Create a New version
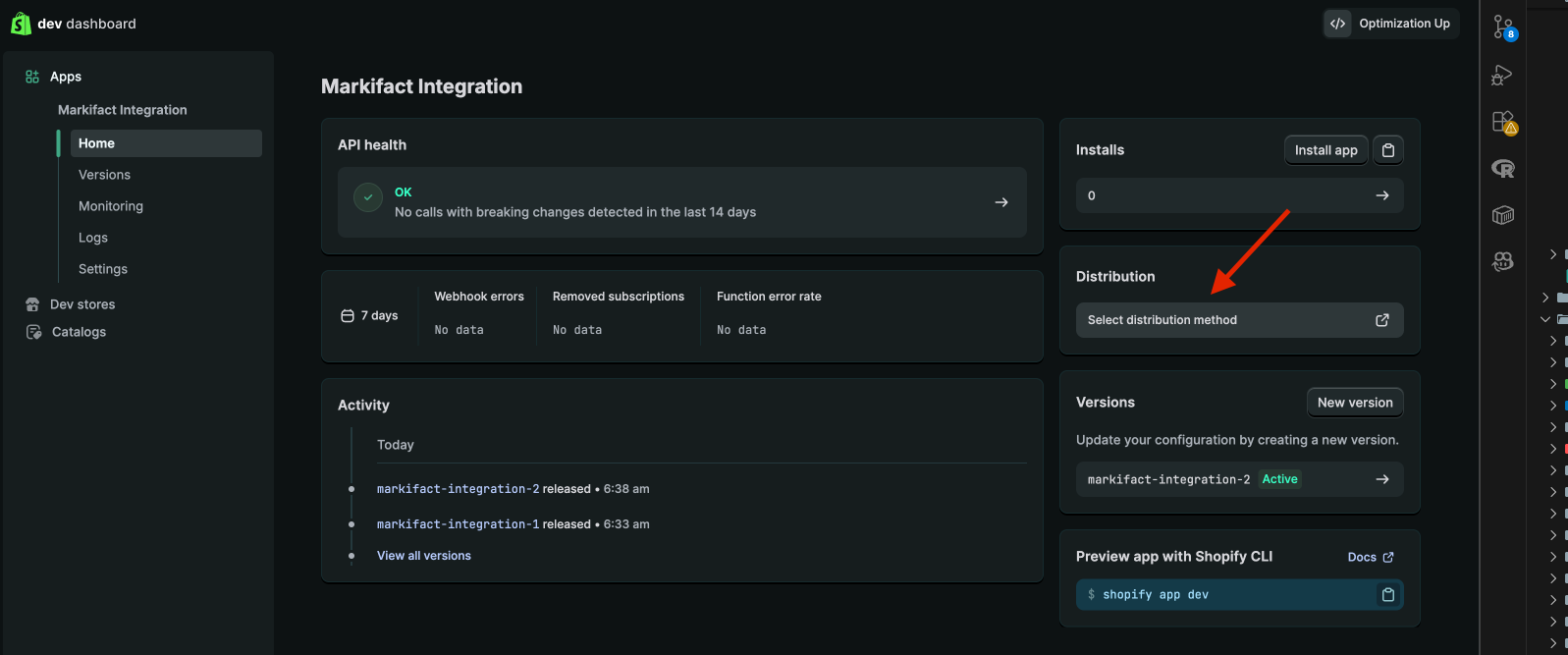This screenshot has height=655, width=1568. pyautogui.click(x=1354, y=403)
